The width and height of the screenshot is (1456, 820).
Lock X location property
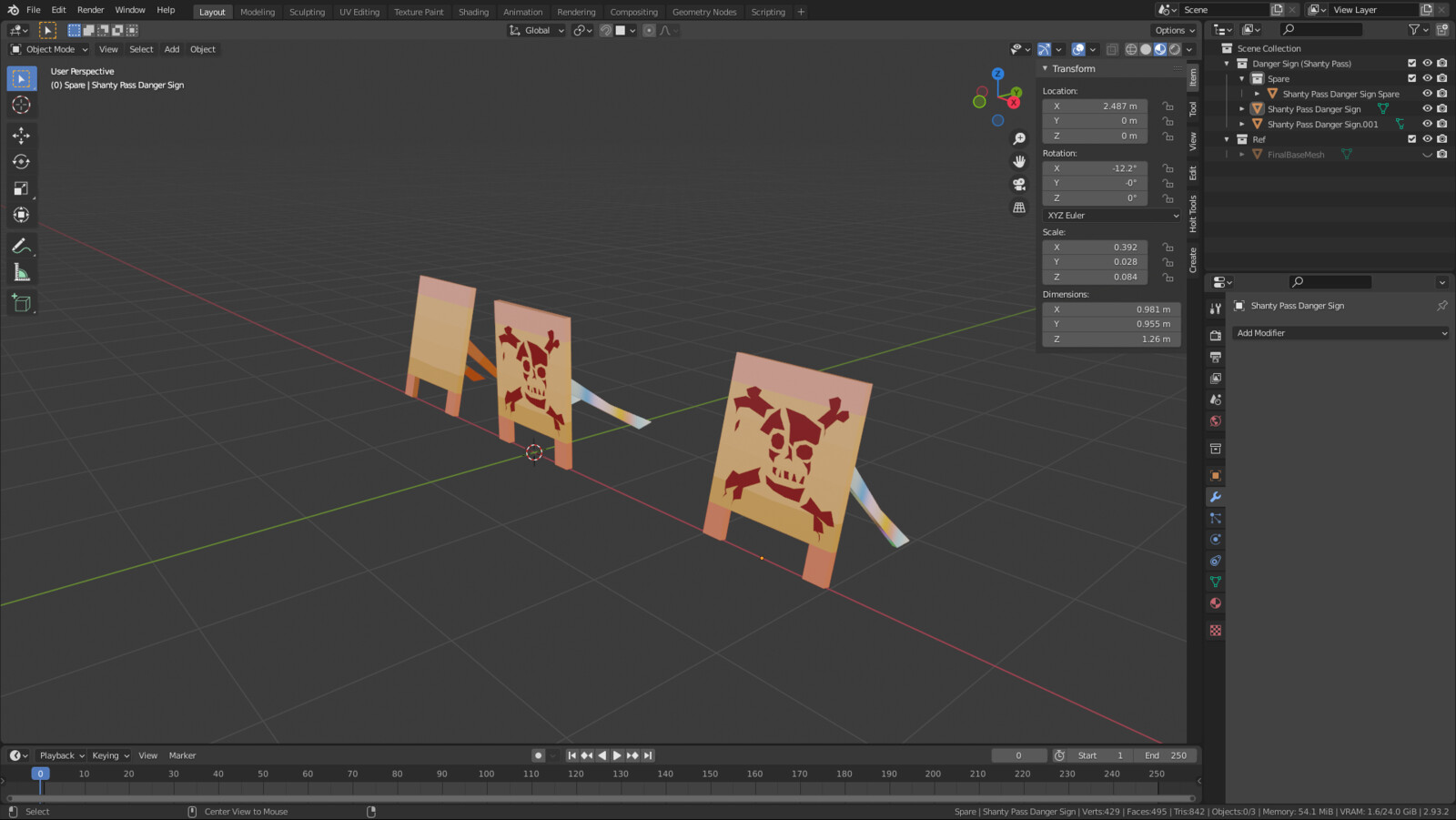(x=1168, y=106)
